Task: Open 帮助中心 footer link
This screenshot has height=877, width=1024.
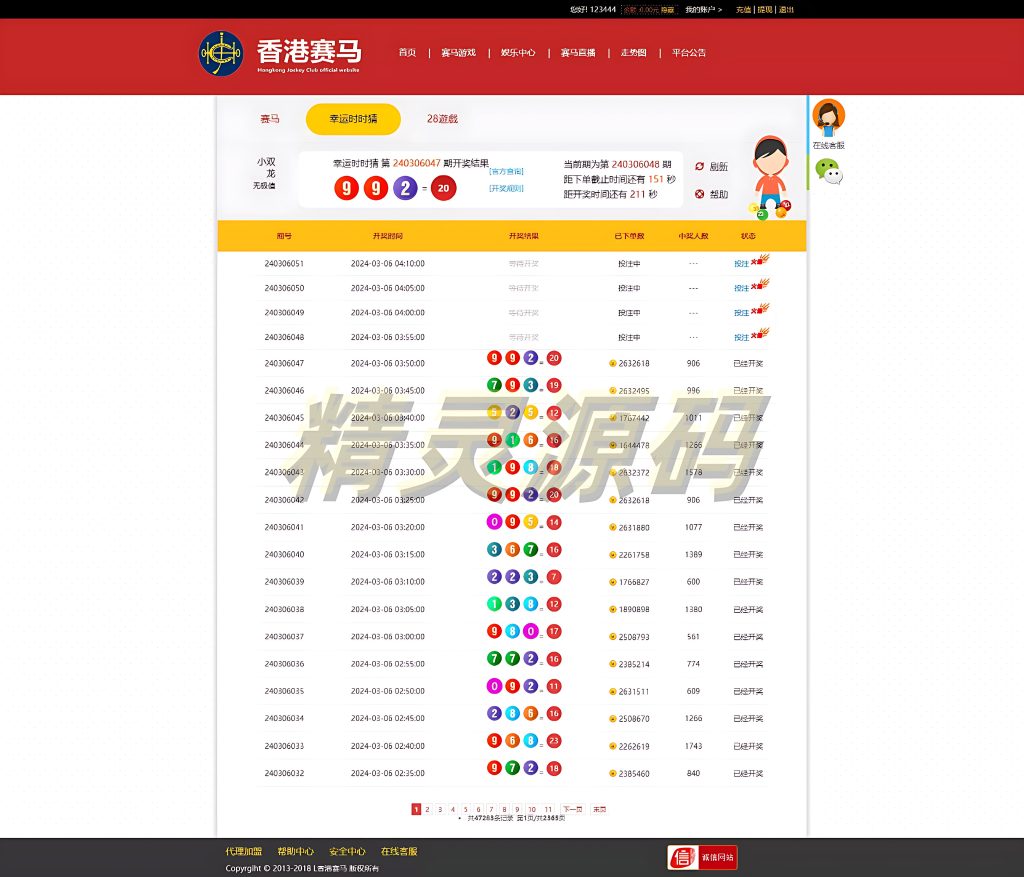Action: tap(295, 852)
